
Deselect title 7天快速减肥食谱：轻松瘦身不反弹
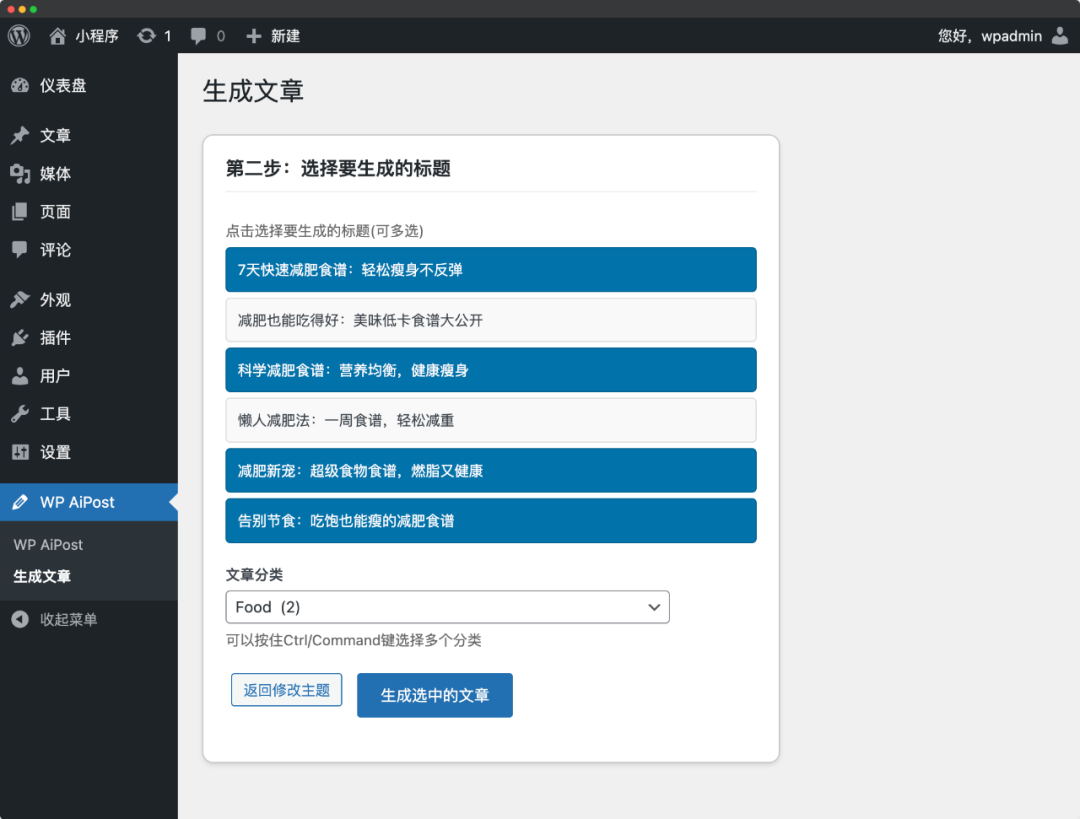click(490, 269)
